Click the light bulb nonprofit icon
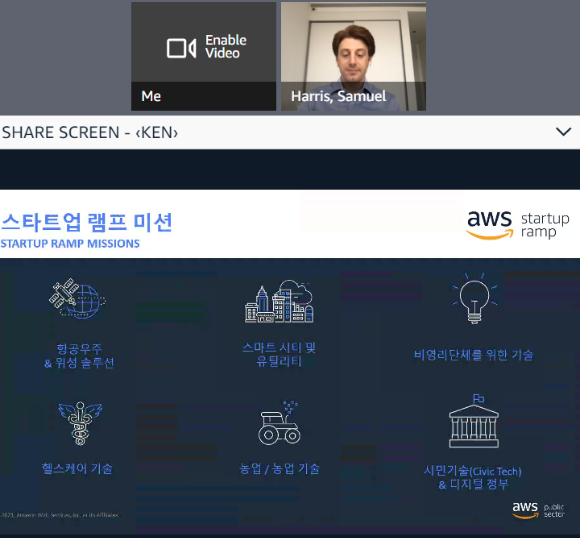 click(x=474, y=299)
